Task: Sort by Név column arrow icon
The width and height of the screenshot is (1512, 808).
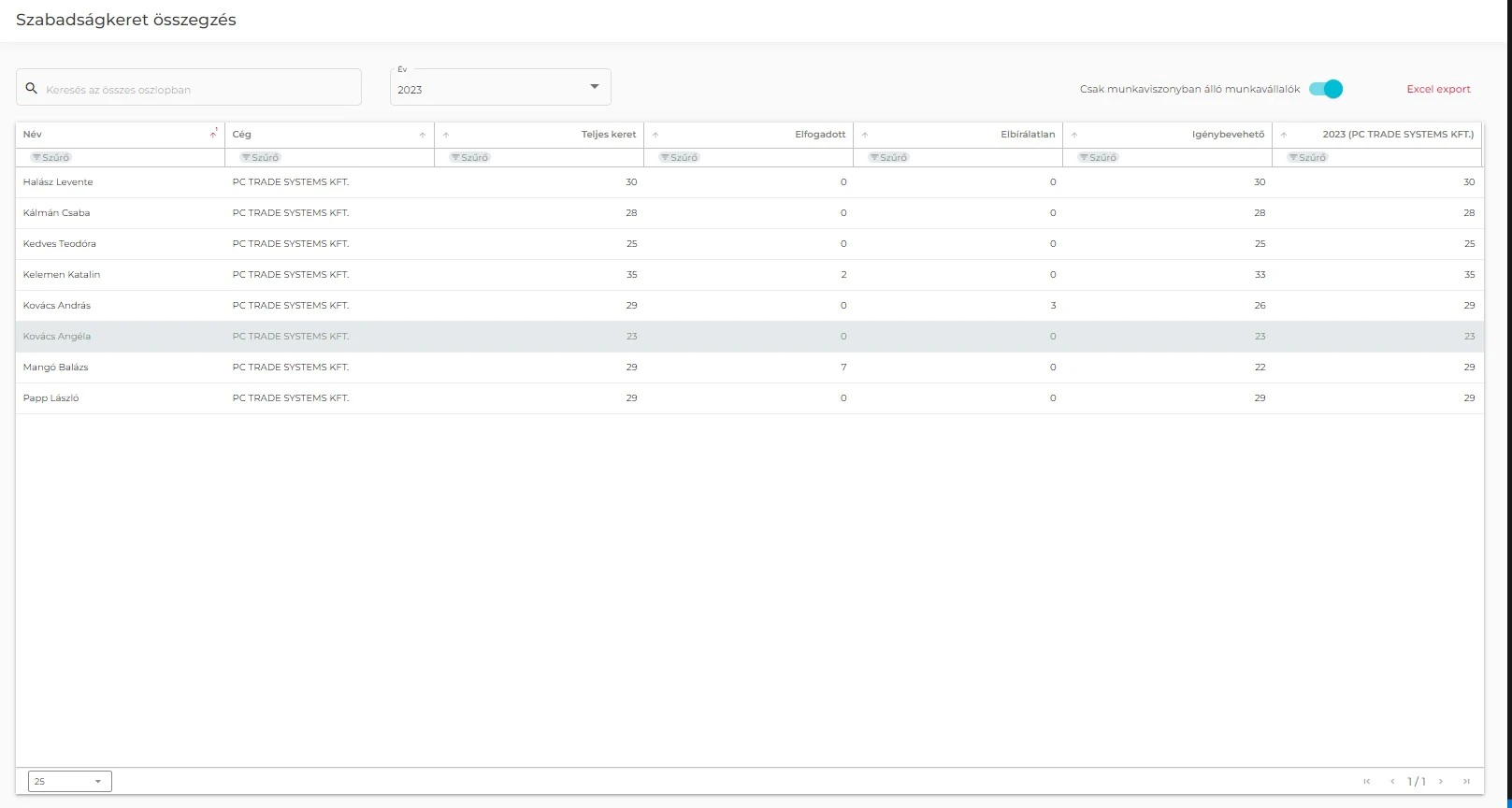Action: point(213,135)
